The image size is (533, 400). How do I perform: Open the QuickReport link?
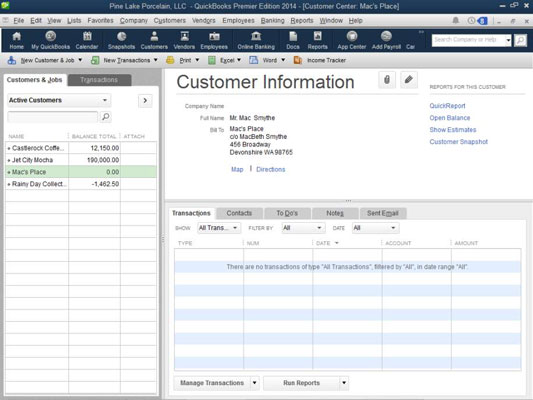pos(447,106)
